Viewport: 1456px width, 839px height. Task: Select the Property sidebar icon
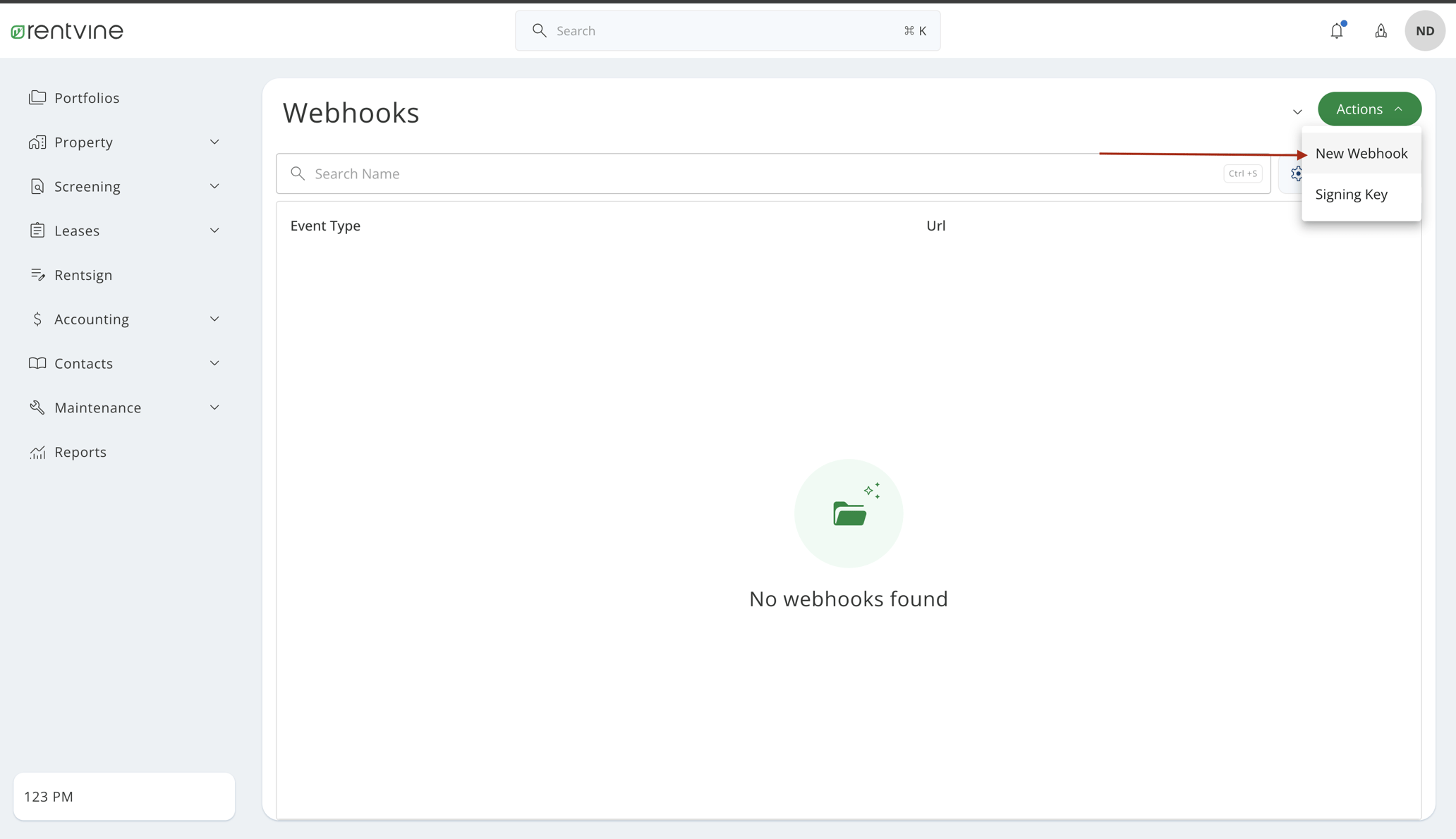(37, 142)
